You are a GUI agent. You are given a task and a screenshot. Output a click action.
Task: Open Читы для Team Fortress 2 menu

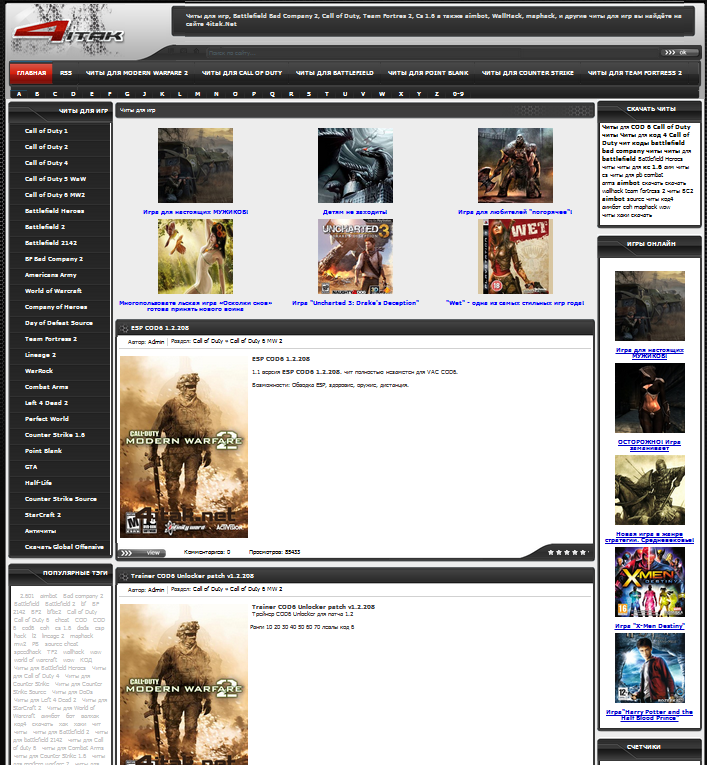click(x=635, y=73)
